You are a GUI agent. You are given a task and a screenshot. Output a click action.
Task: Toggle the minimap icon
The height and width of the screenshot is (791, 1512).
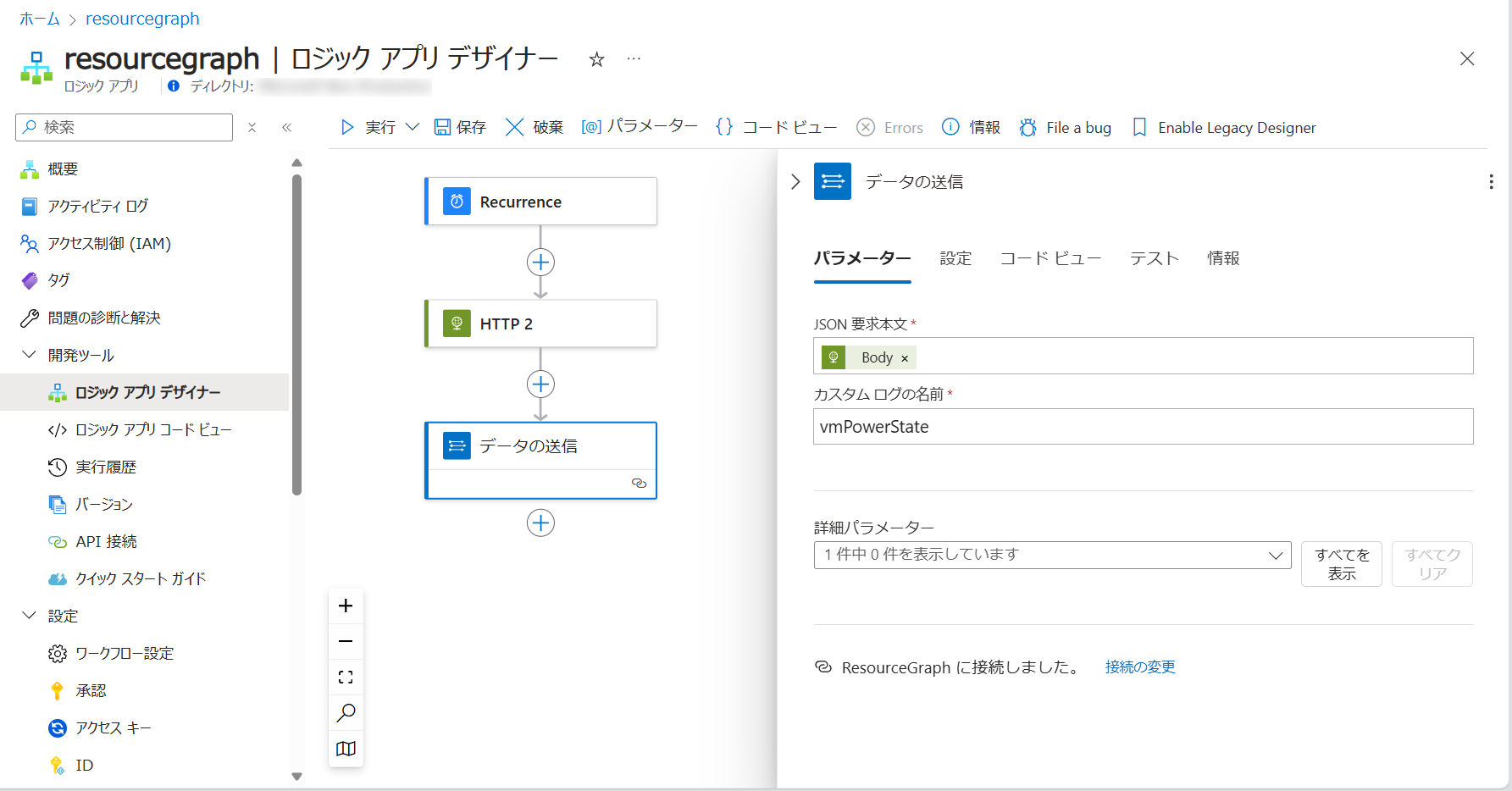tap(346, 749)
